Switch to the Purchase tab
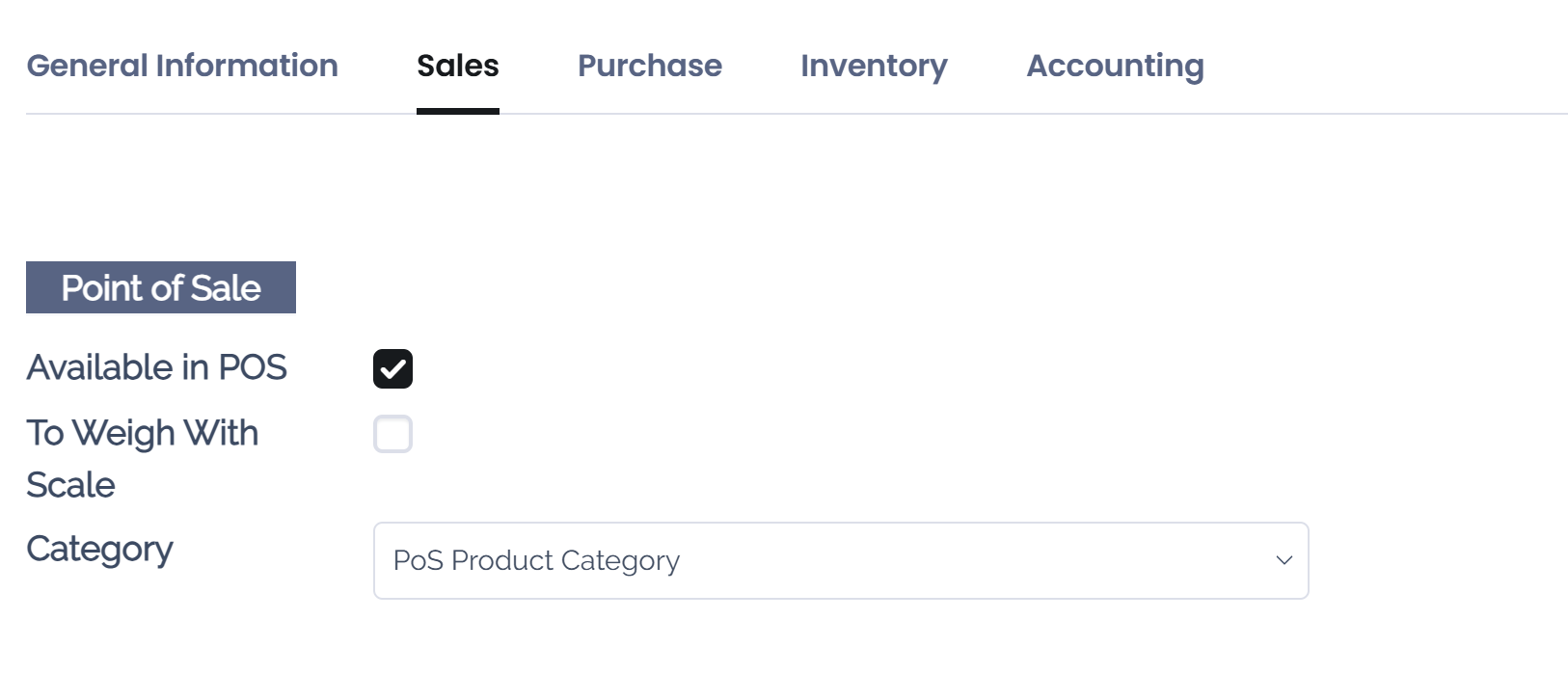1568x674 pixels. tap(649, 66)
